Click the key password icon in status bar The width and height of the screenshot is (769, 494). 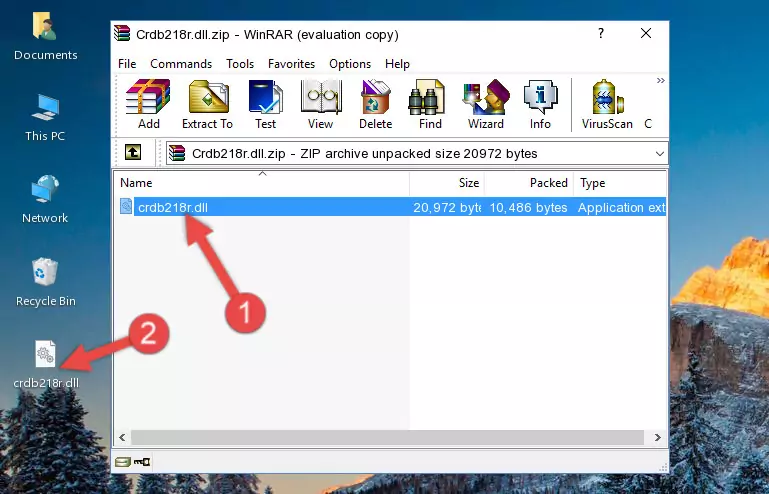(142, 462)
